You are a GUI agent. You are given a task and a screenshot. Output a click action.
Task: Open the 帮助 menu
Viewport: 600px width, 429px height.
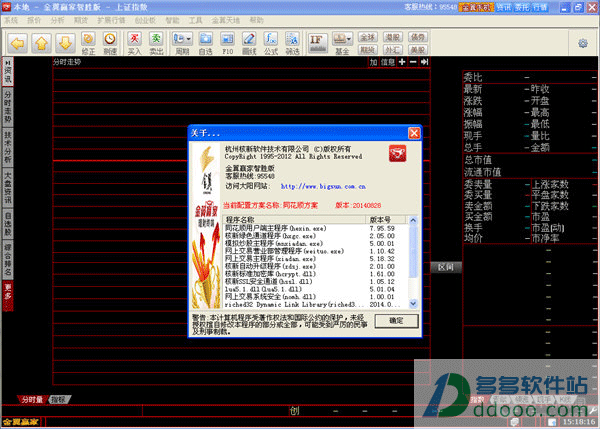coord(256,21)
